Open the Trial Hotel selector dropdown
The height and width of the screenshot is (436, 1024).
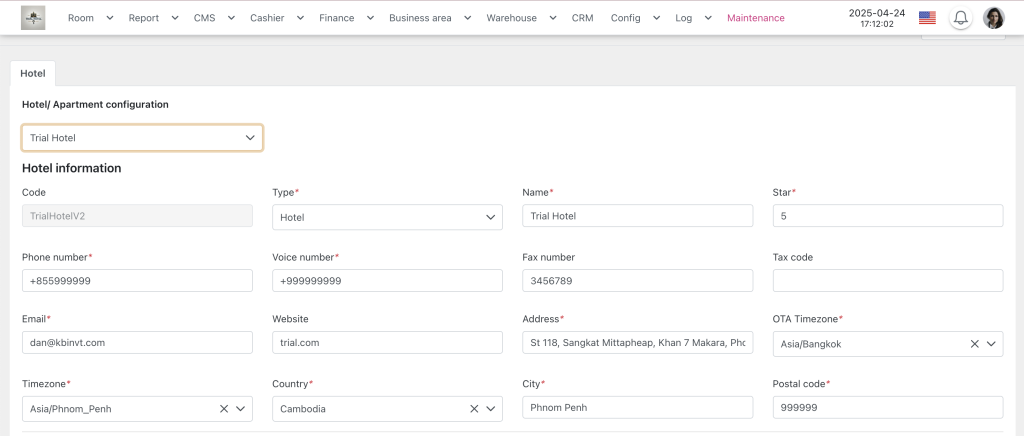point(142,138)
